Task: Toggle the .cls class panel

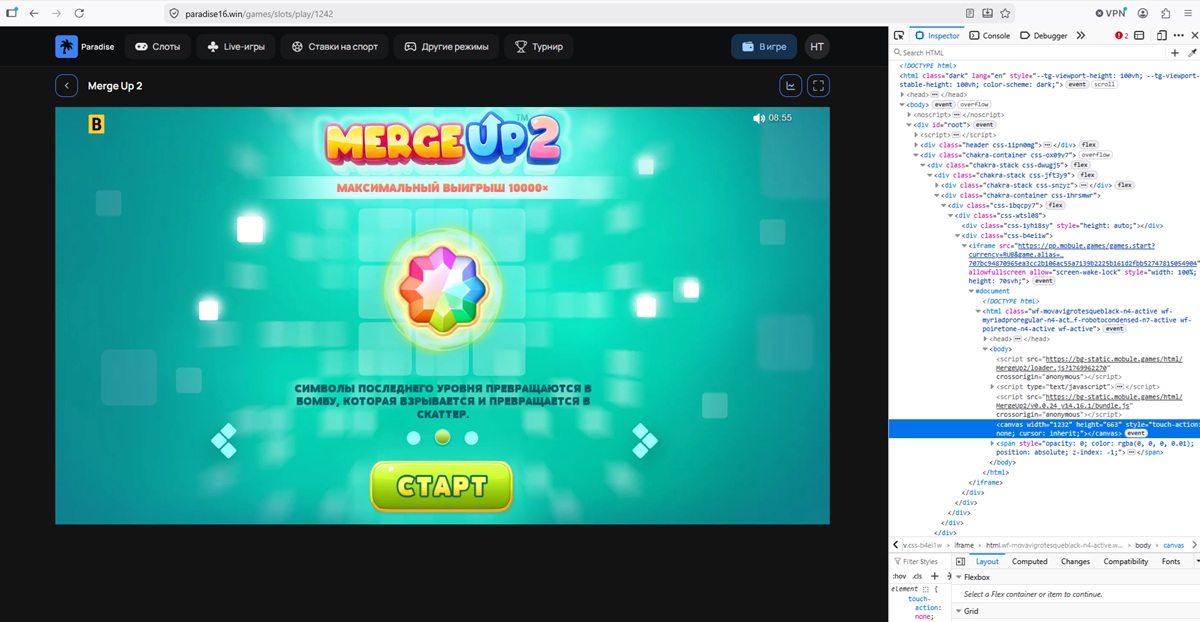Action: pyautogui.click(x=917, y=576)
